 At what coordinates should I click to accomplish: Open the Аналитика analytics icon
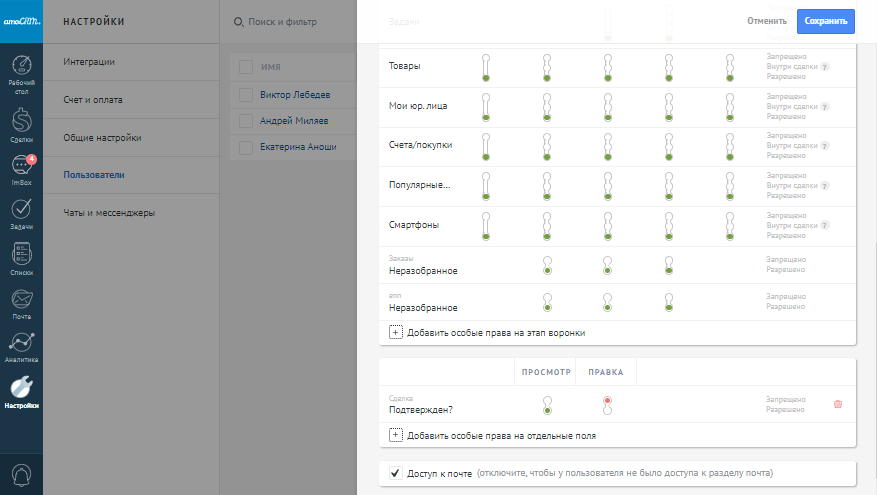(21, 346)
